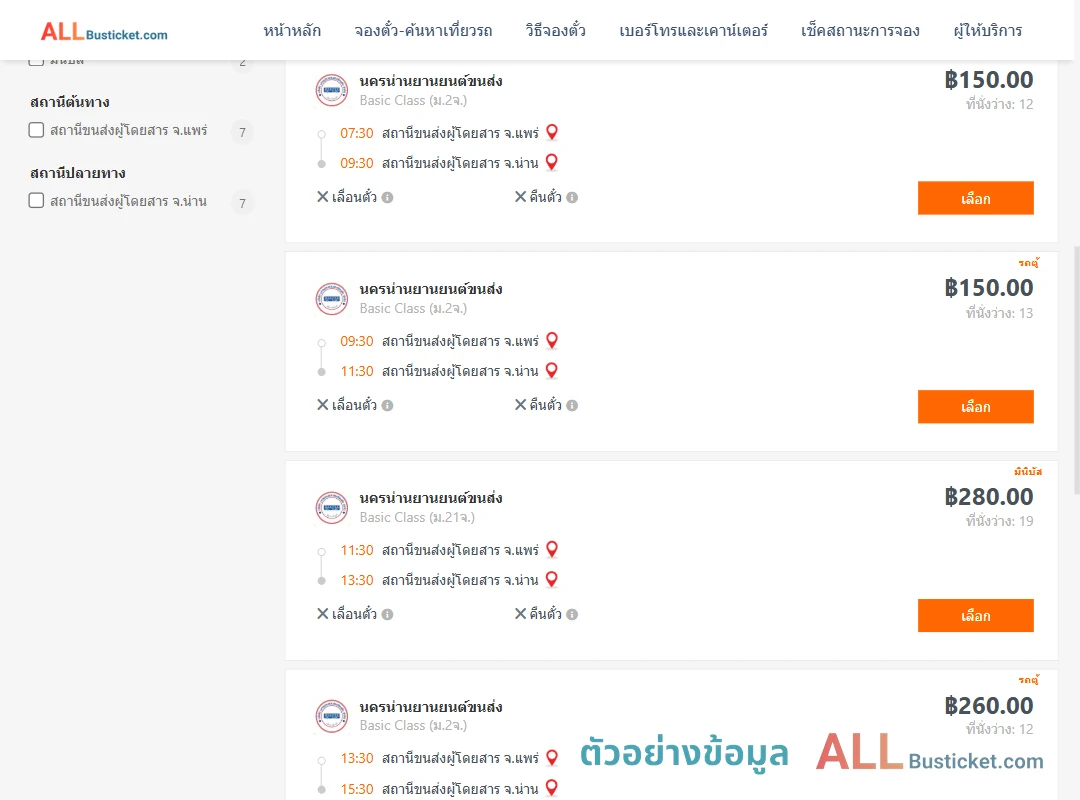Click operator logo of the 07:30 trip
The width and height of the screenshot is (1080, 800).
click(x=332, y=90)
